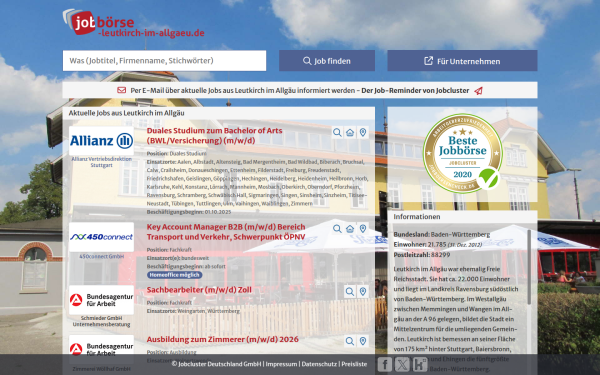Click the Bundesland: Baden-Württemberg text
The height and width of the screenshot is (375, 600).
442,235
